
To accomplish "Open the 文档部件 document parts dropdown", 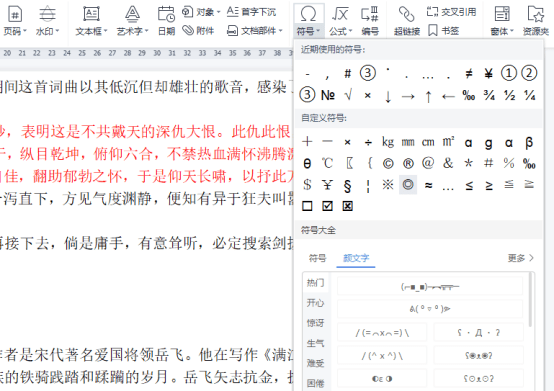I will click(255, 31).
